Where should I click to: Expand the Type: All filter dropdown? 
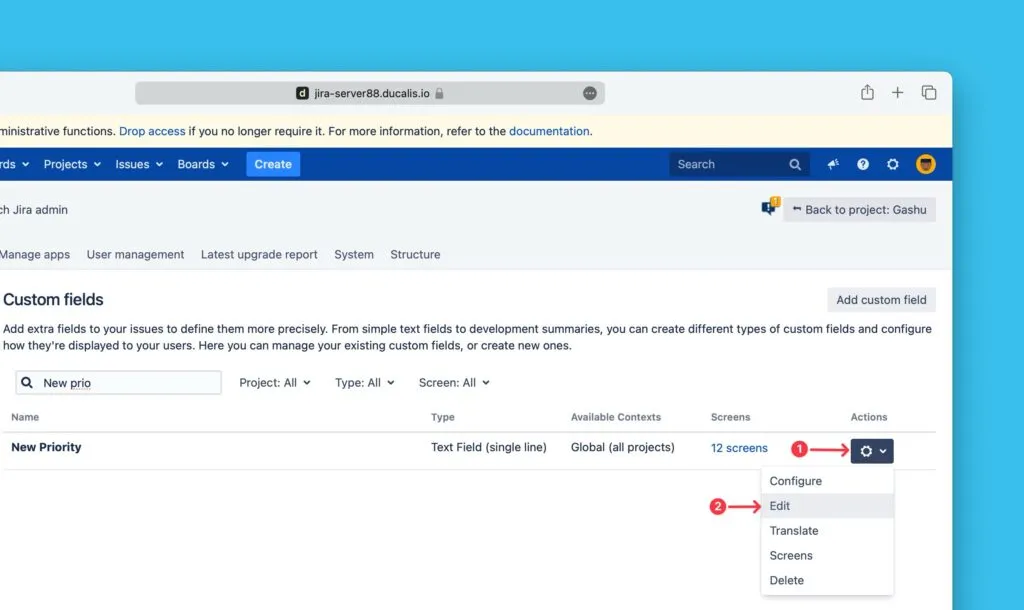(x=365, y=383)
